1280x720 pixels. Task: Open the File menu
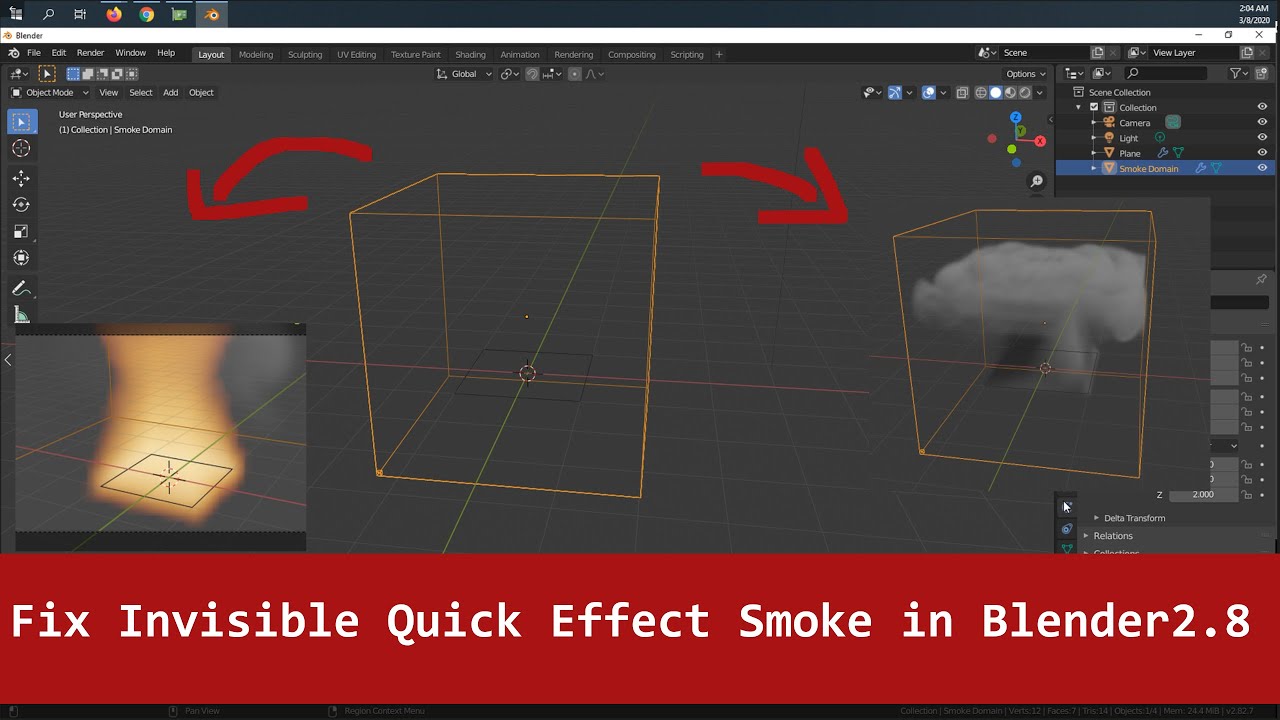coord(34,53)
